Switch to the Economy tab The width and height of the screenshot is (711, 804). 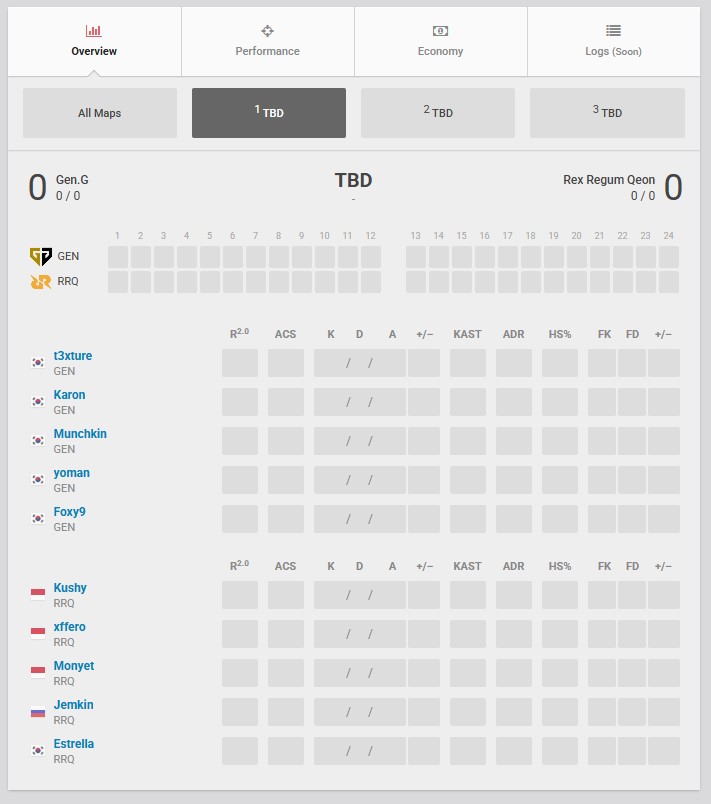pos(440,42)
